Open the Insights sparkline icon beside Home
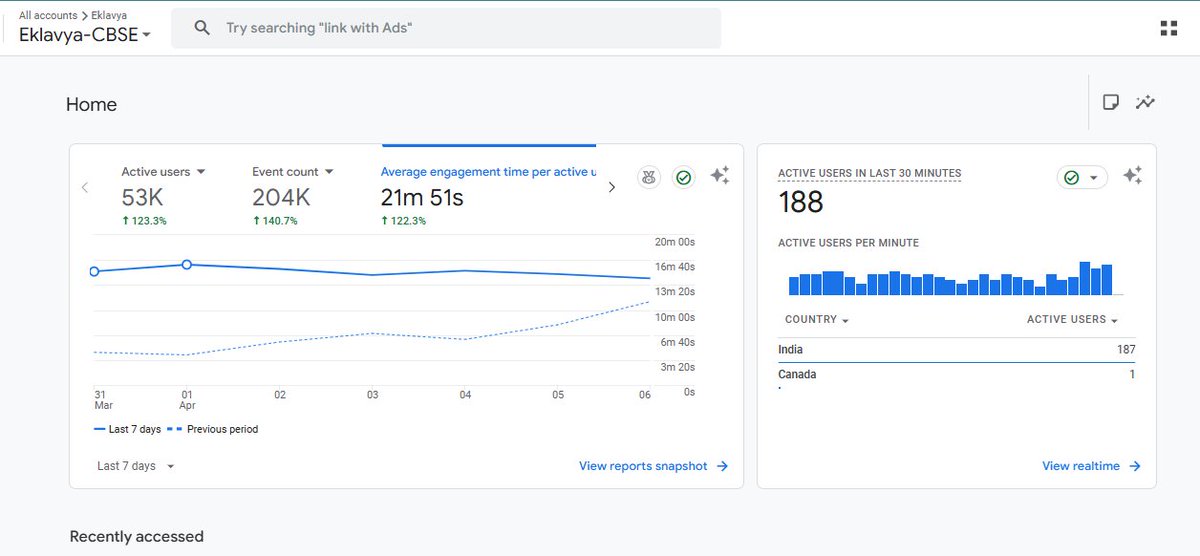This screenshot has height=556, width=1200. tap(1145, 102)
